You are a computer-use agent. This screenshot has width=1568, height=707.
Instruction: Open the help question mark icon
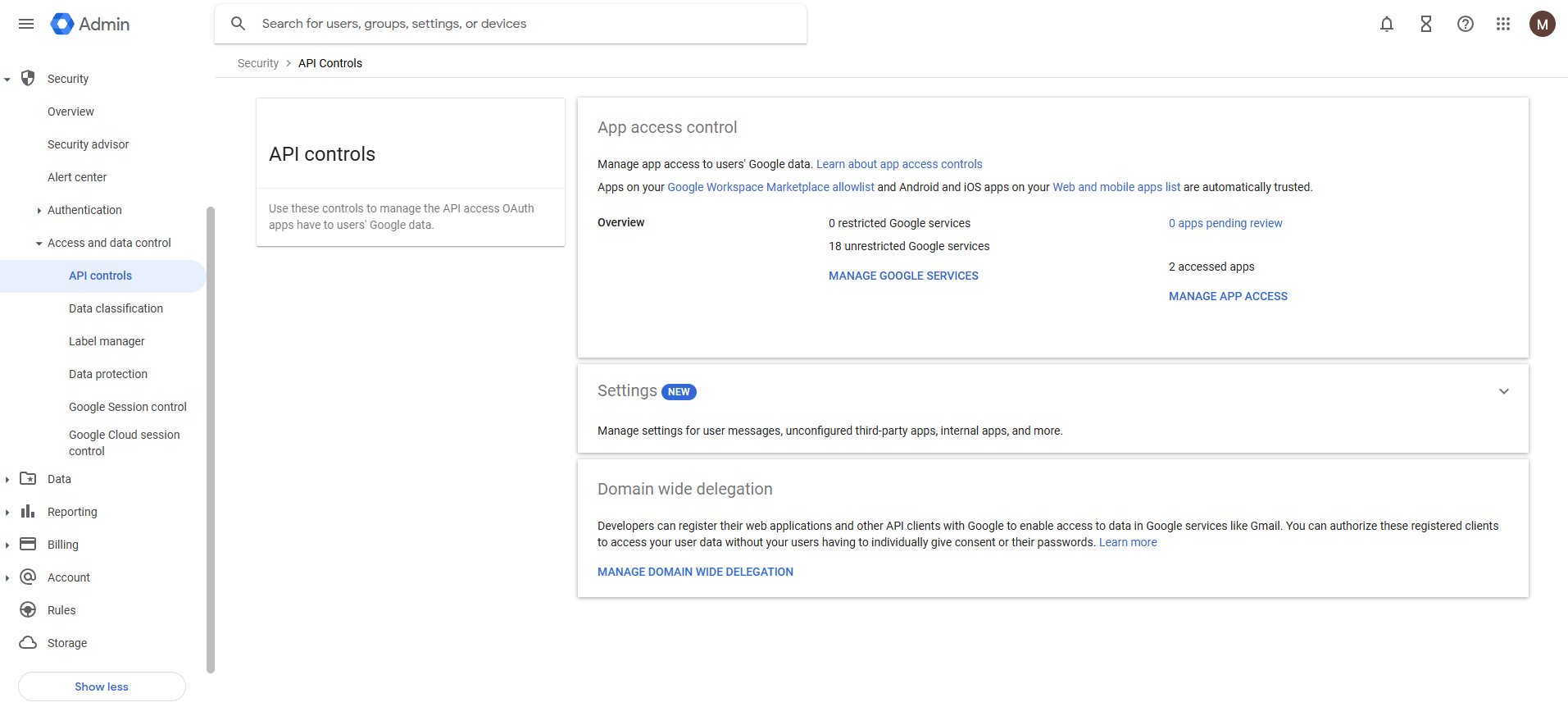pyautogui.click(x=1466, y=24)
